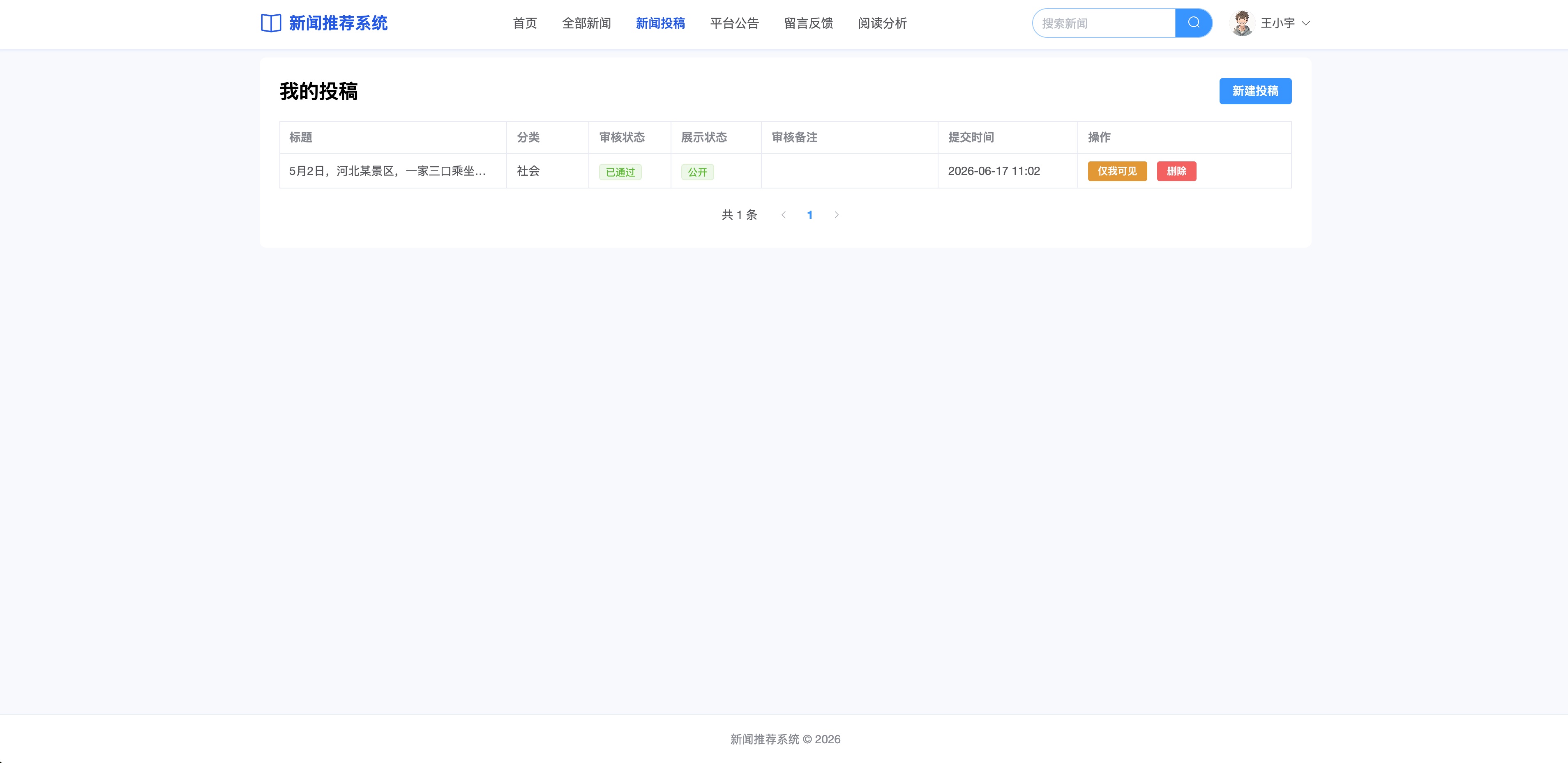Open the 平台公告 menu item
Image resolution: width=1568 pixels, height=763 pixels.
click(x=734, y=23)
